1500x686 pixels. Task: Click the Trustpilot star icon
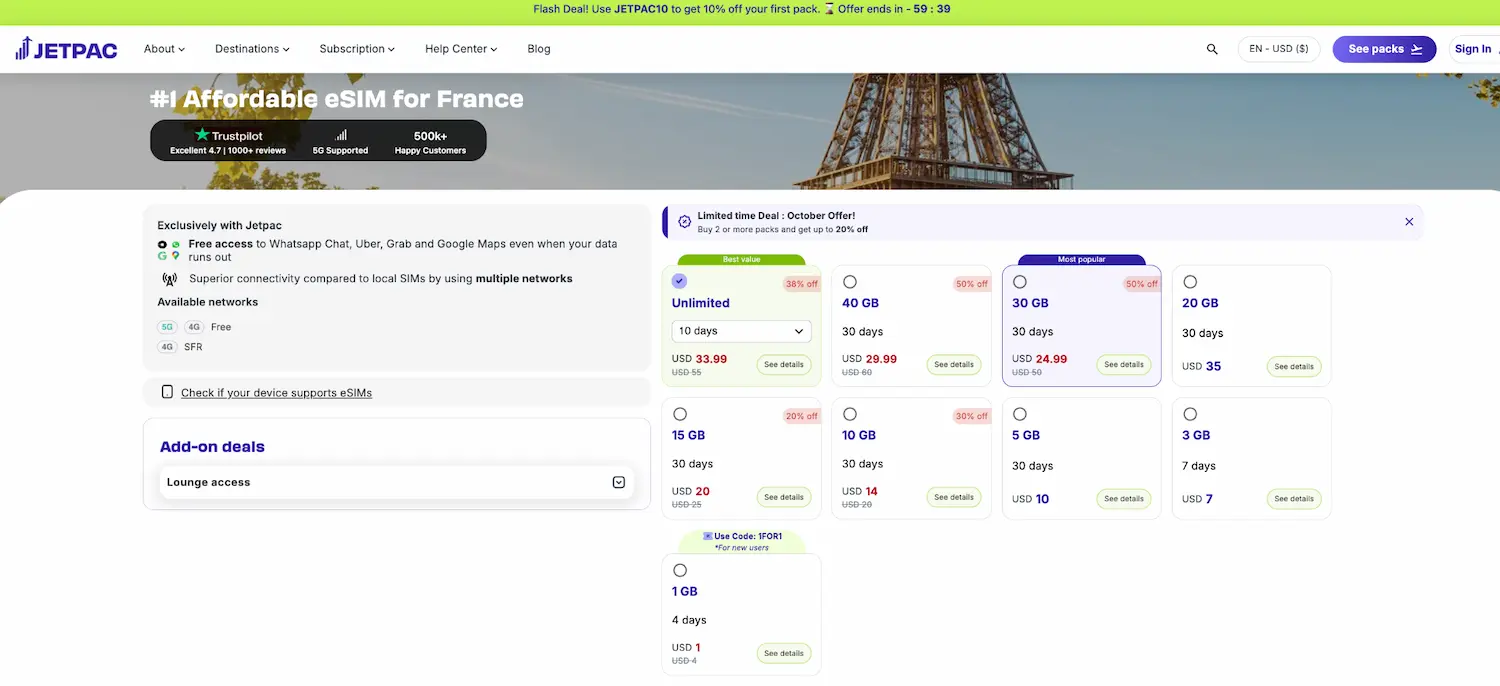[x=200, y=136]
